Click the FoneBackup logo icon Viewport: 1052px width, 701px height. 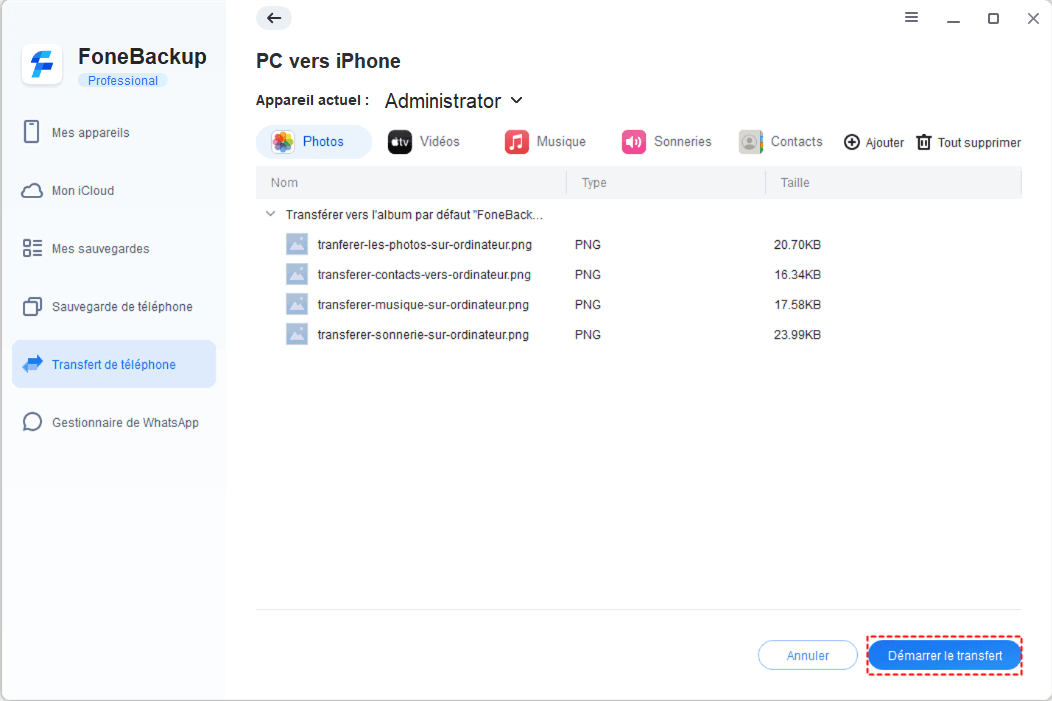click(x=42, y=65)
